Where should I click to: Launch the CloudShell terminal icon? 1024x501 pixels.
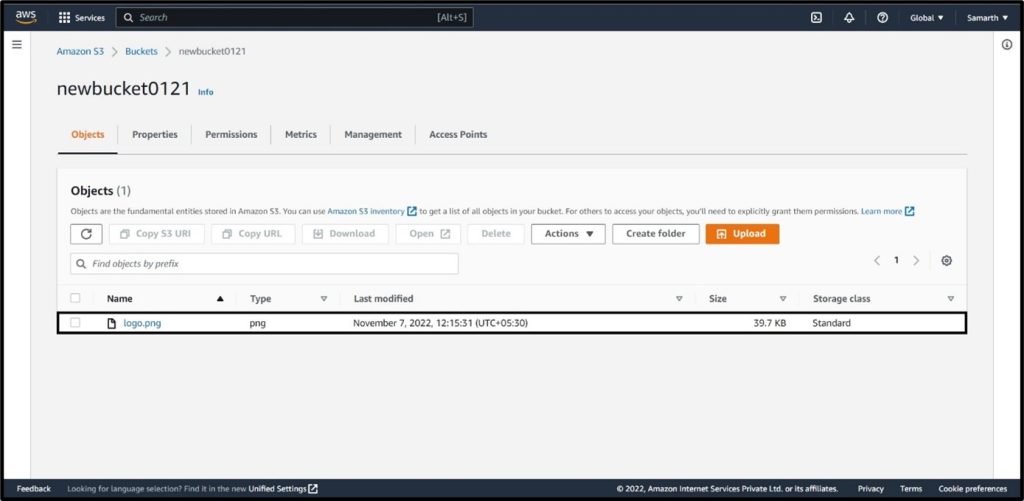816,18
